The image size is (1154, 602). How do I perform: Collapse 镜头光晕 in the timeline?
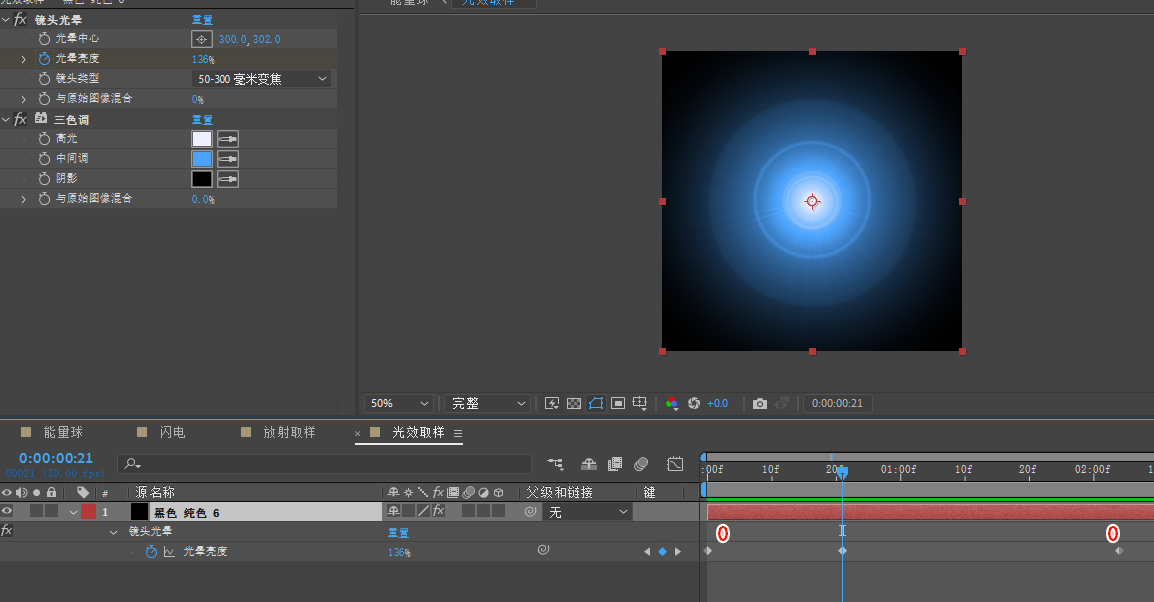click(x=113, y=532)
